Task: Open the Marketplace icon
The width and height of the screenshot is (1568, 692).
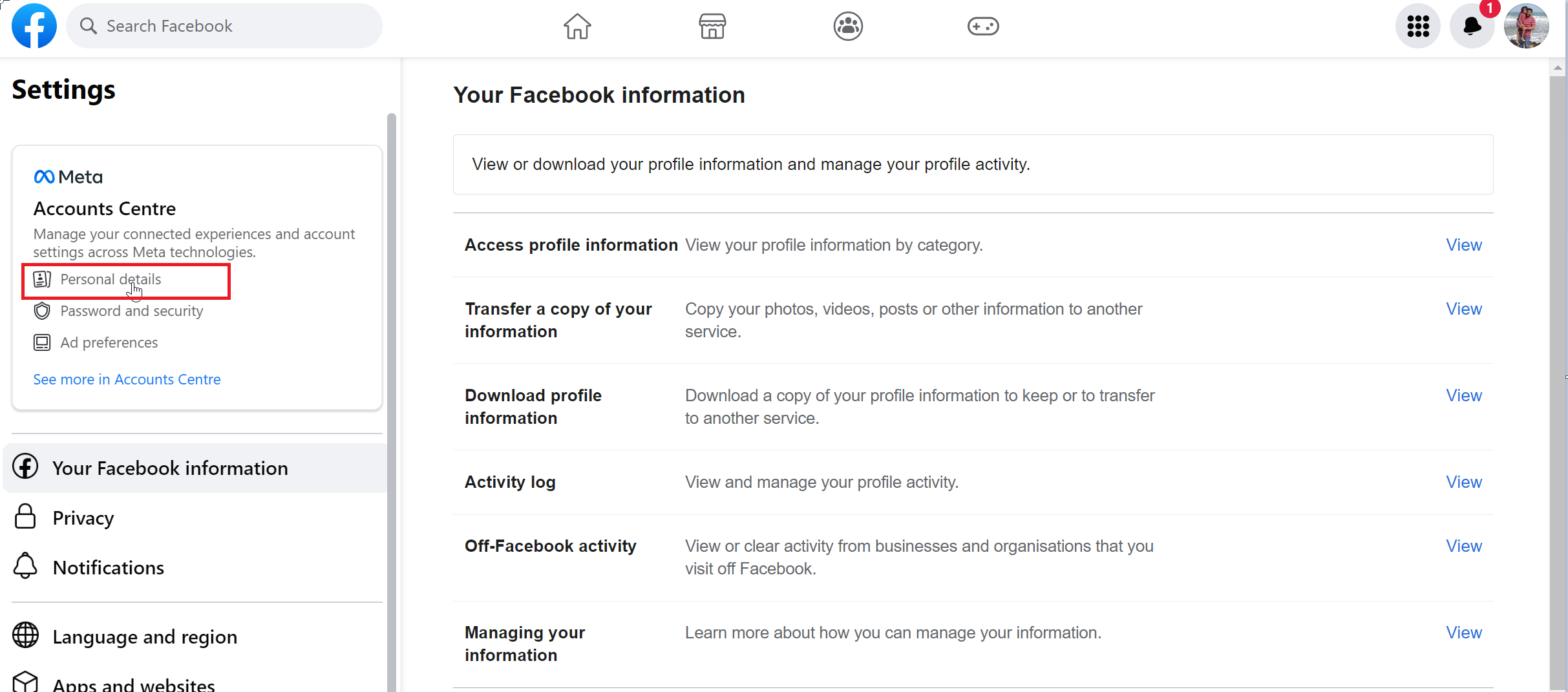Action: pos(712,26)
